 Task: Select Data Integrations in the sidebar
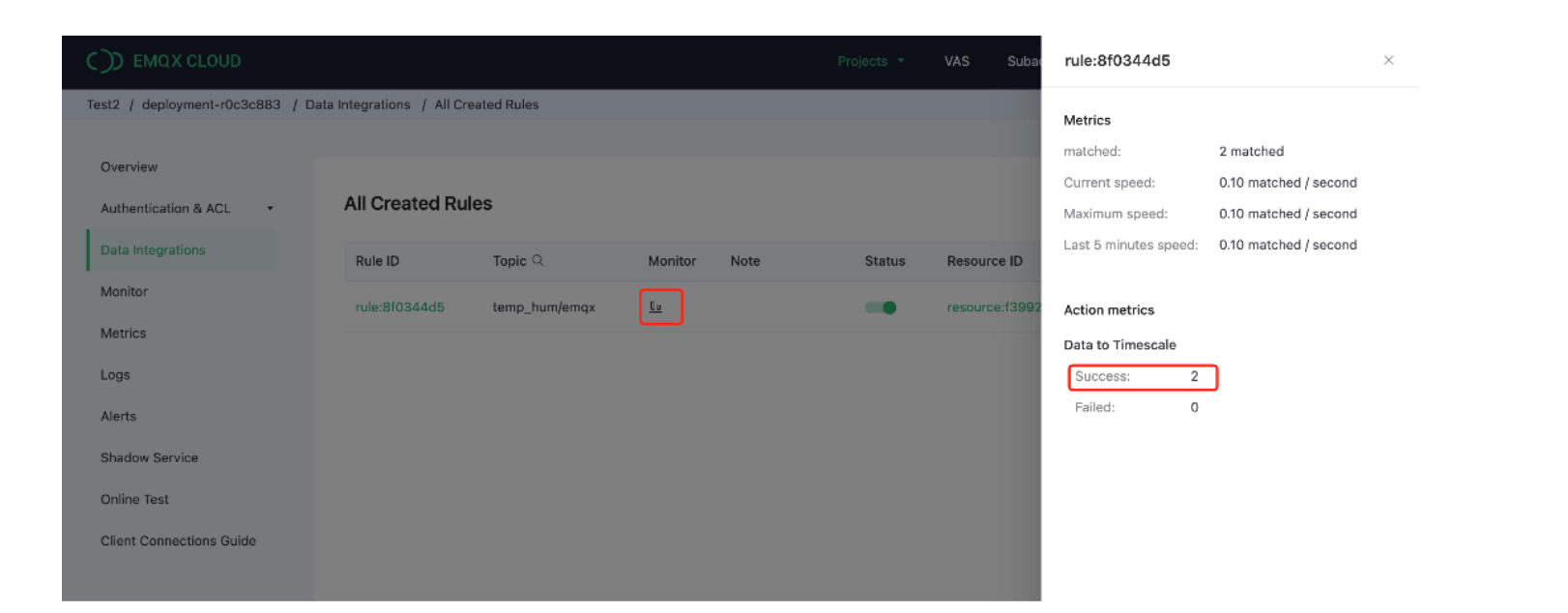[x=153, y=250]
